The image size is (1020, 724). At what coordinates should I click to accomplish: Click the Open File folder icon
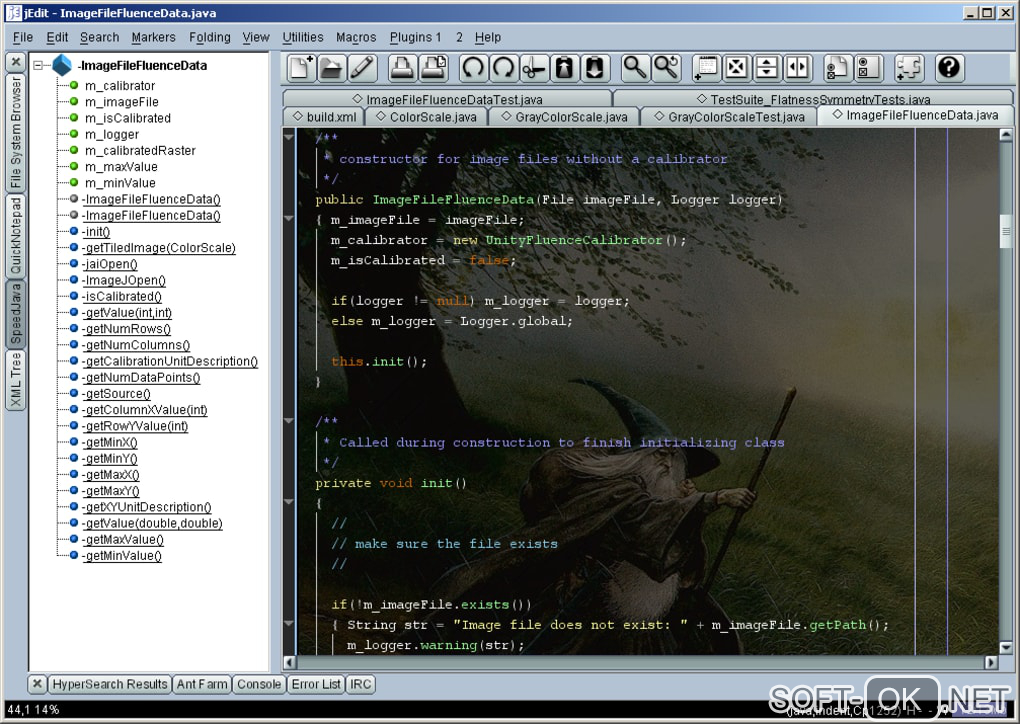click(331, 68)
